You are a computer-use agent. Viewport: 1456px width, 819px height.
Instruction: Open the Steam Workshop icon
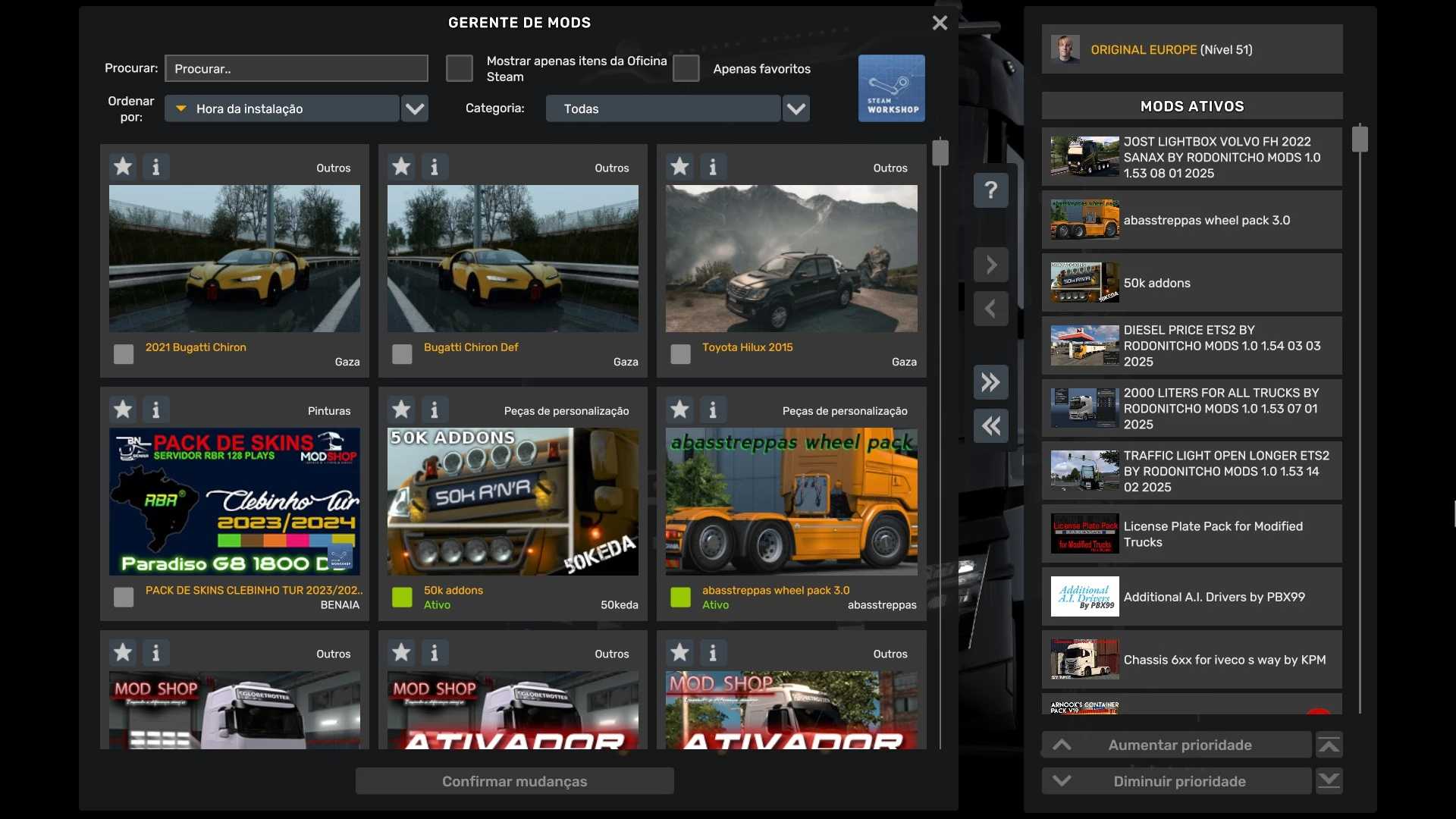coord(891,88)
